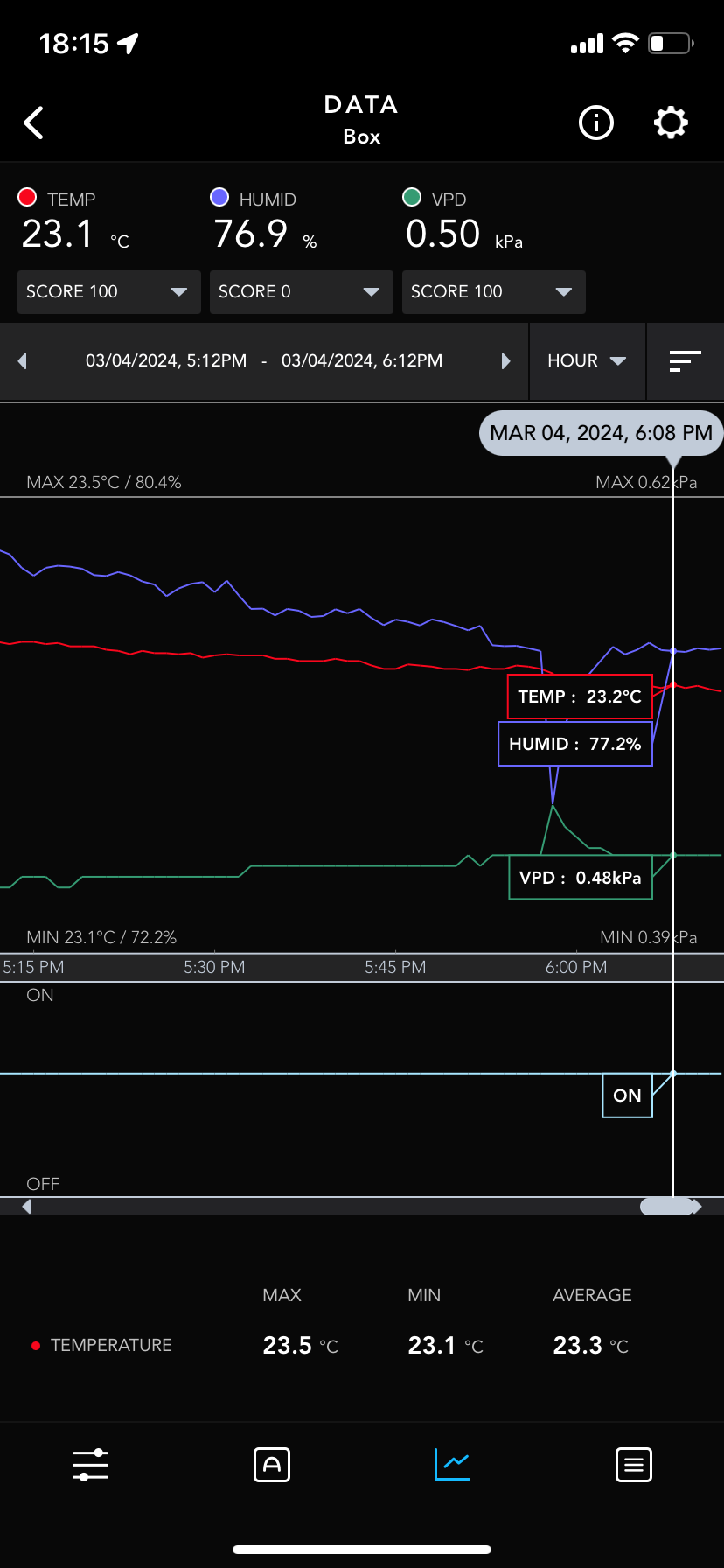Viewport: 724px width, 1568px height.
Task: Tap the TEMPERATURE statistics row label
Action: tap(111, 1345)
